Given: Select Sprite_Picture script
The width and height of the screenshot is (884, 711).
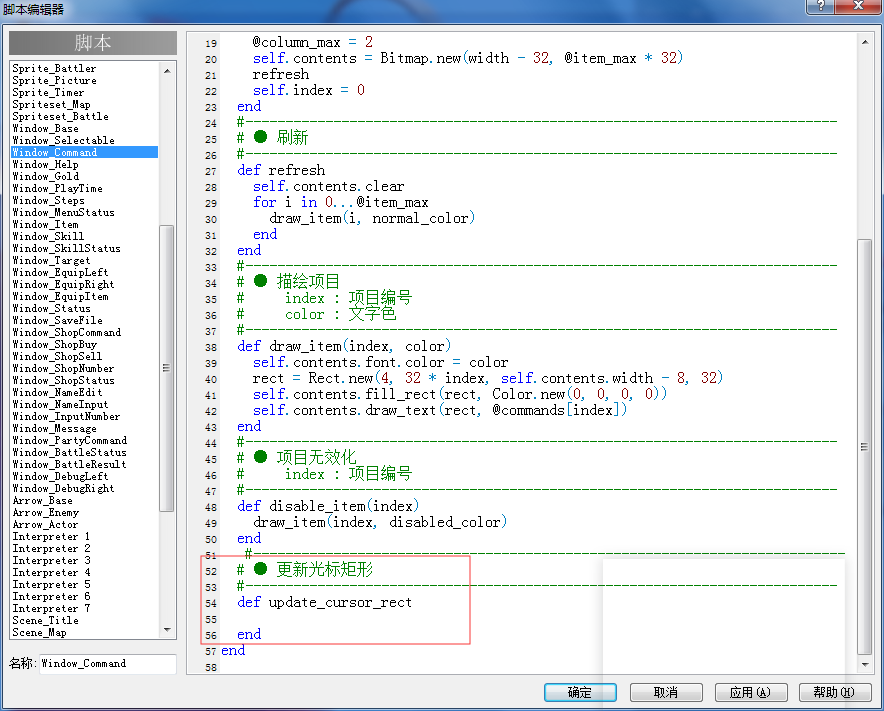Looking at the screenshot, I should pyautogui.click(x=54, y=81).
